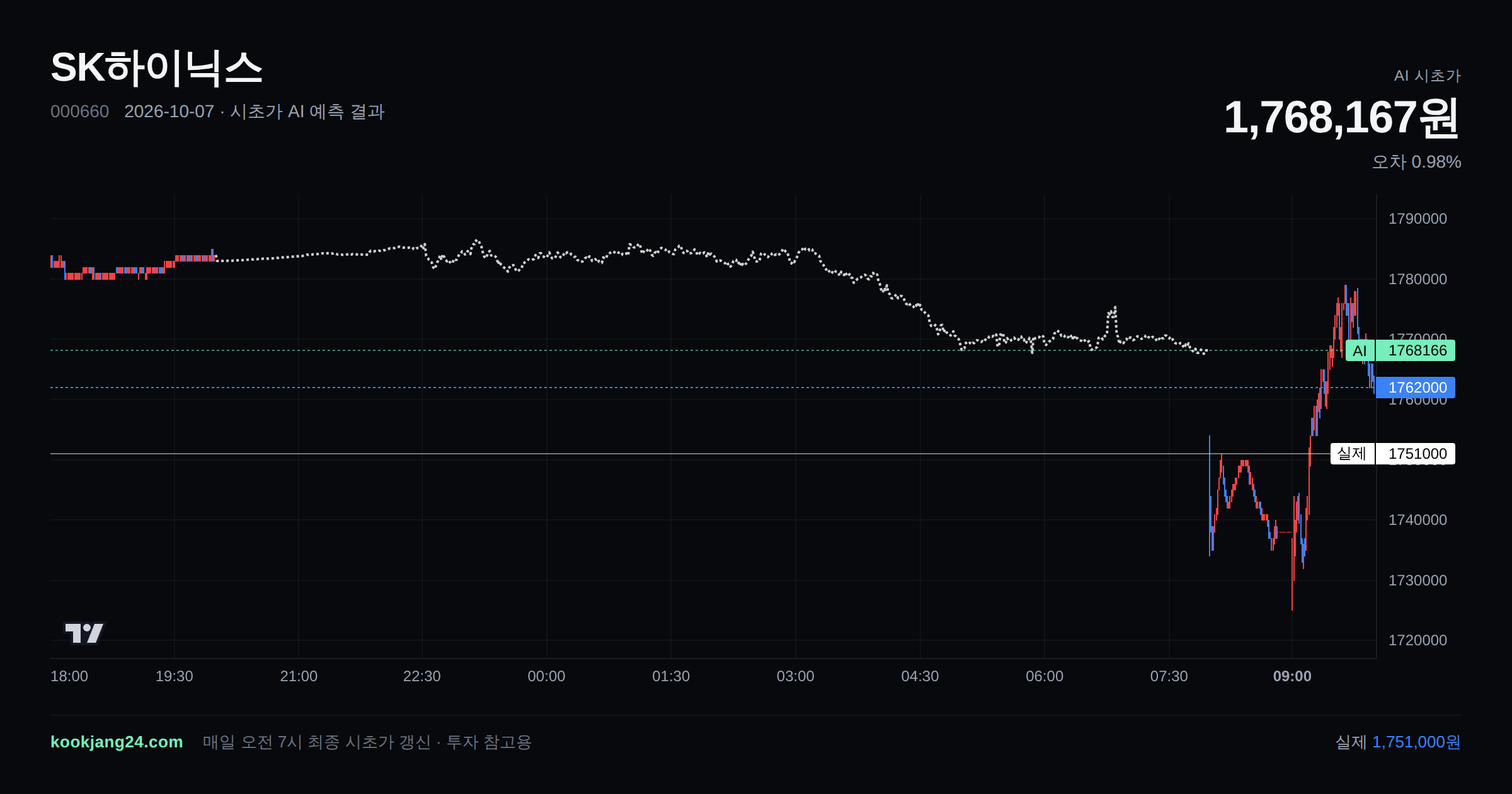Image resolution: width=1512 pixels, height=794 pixels.
Task: Click the 1790000 price axis value
Action: (1417, 219)
